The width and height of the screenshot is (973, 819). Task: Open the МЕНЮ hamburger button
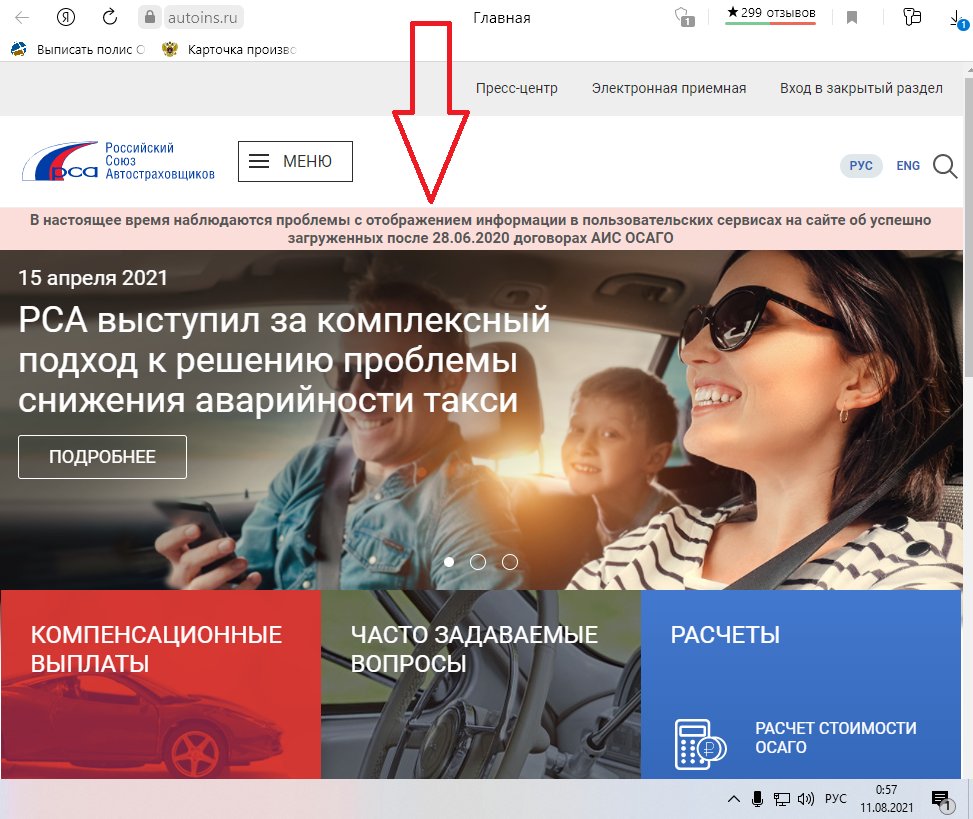pos(295,161)
